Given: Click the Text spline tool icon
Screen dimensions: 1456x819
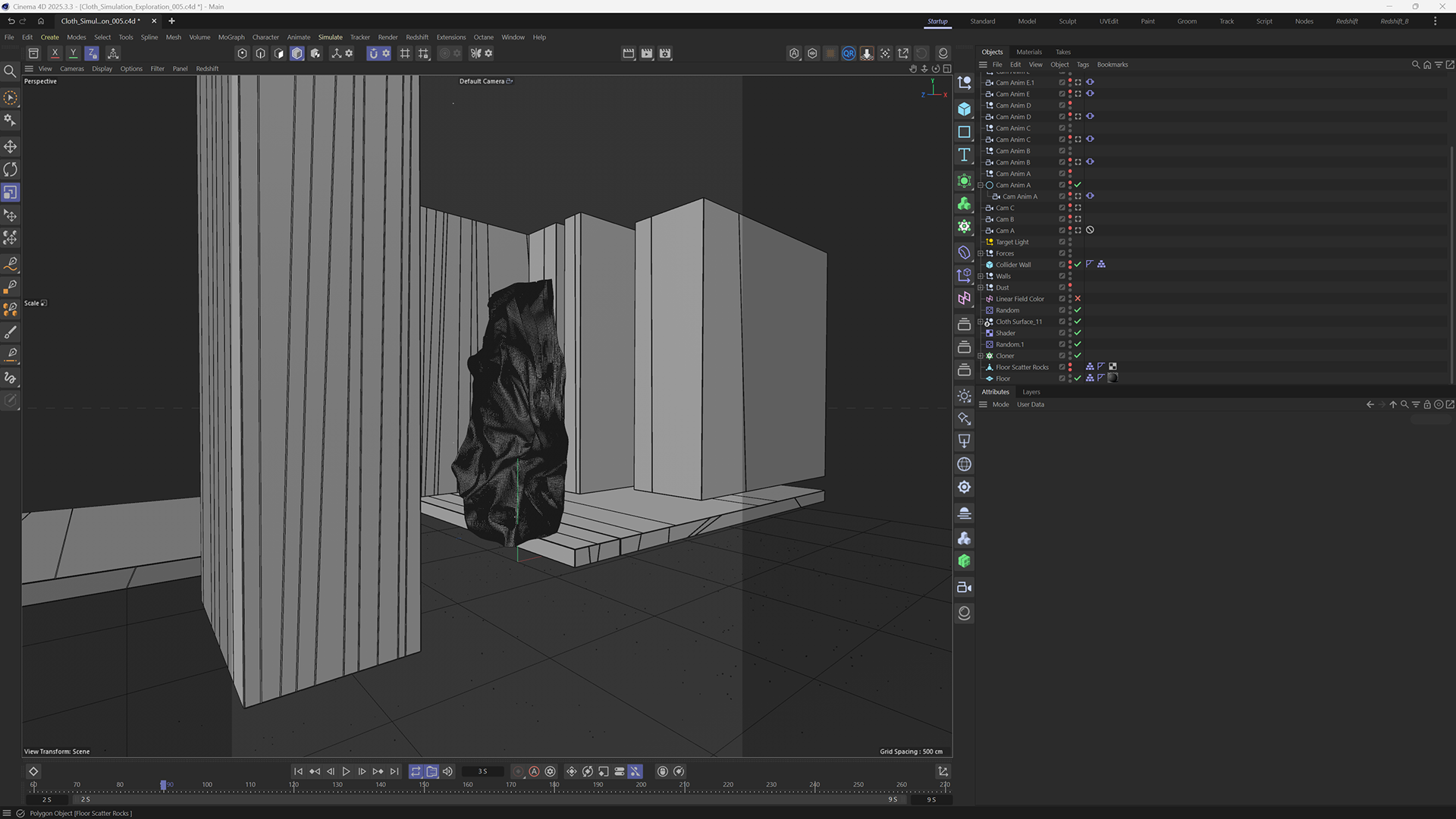Looking at the screenshot, I should (964, 155).
